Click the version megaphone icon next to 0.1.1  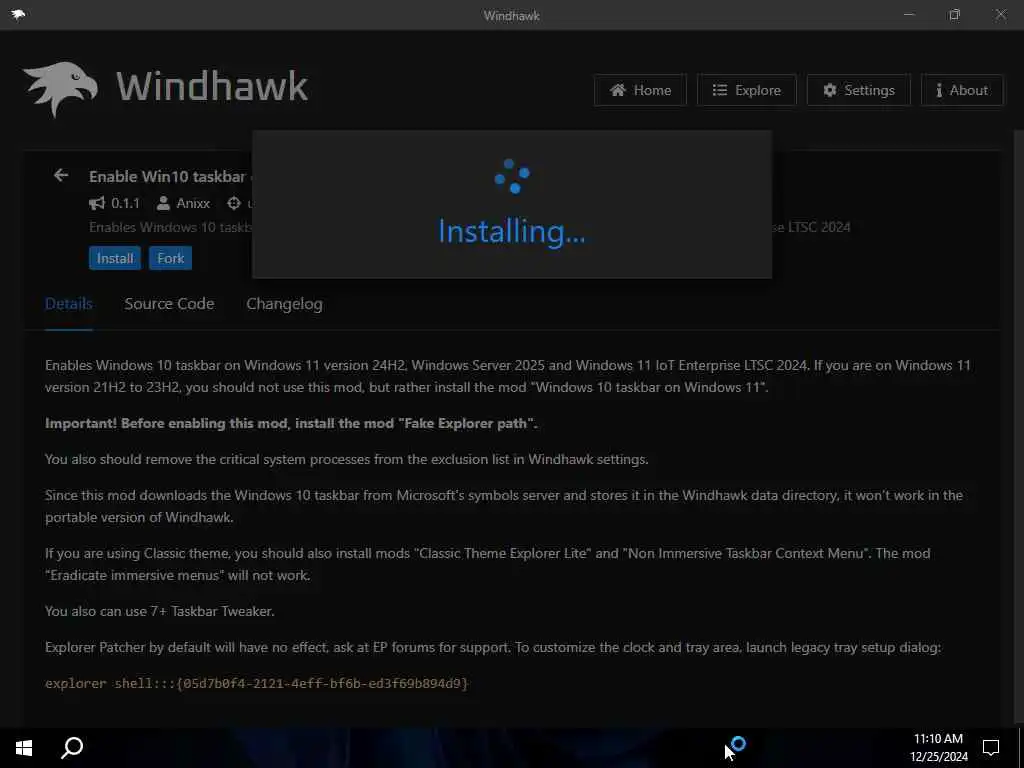[x=97, y=203]
